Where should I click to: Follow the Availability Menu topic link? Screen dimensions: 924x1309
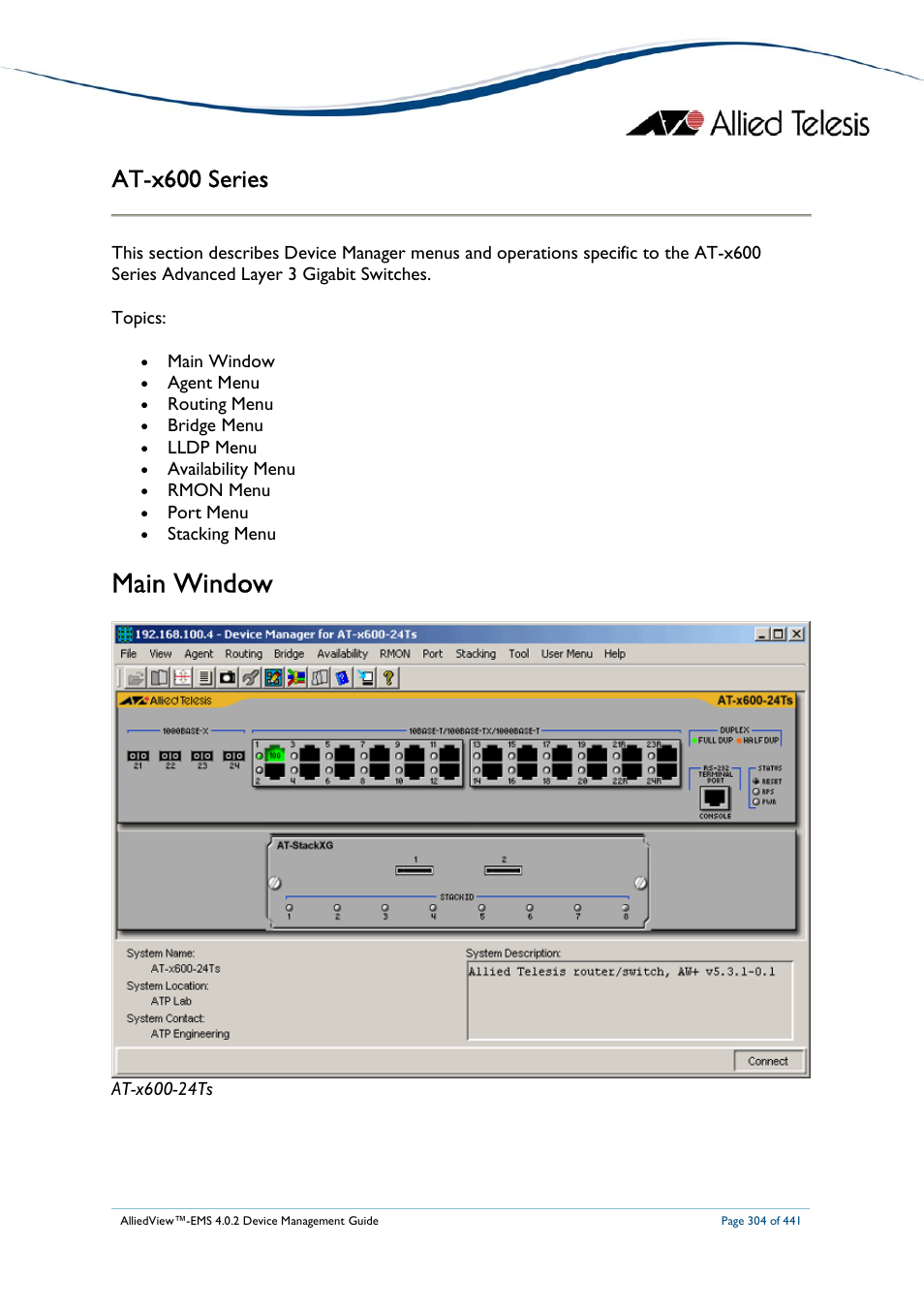[231, 469]
